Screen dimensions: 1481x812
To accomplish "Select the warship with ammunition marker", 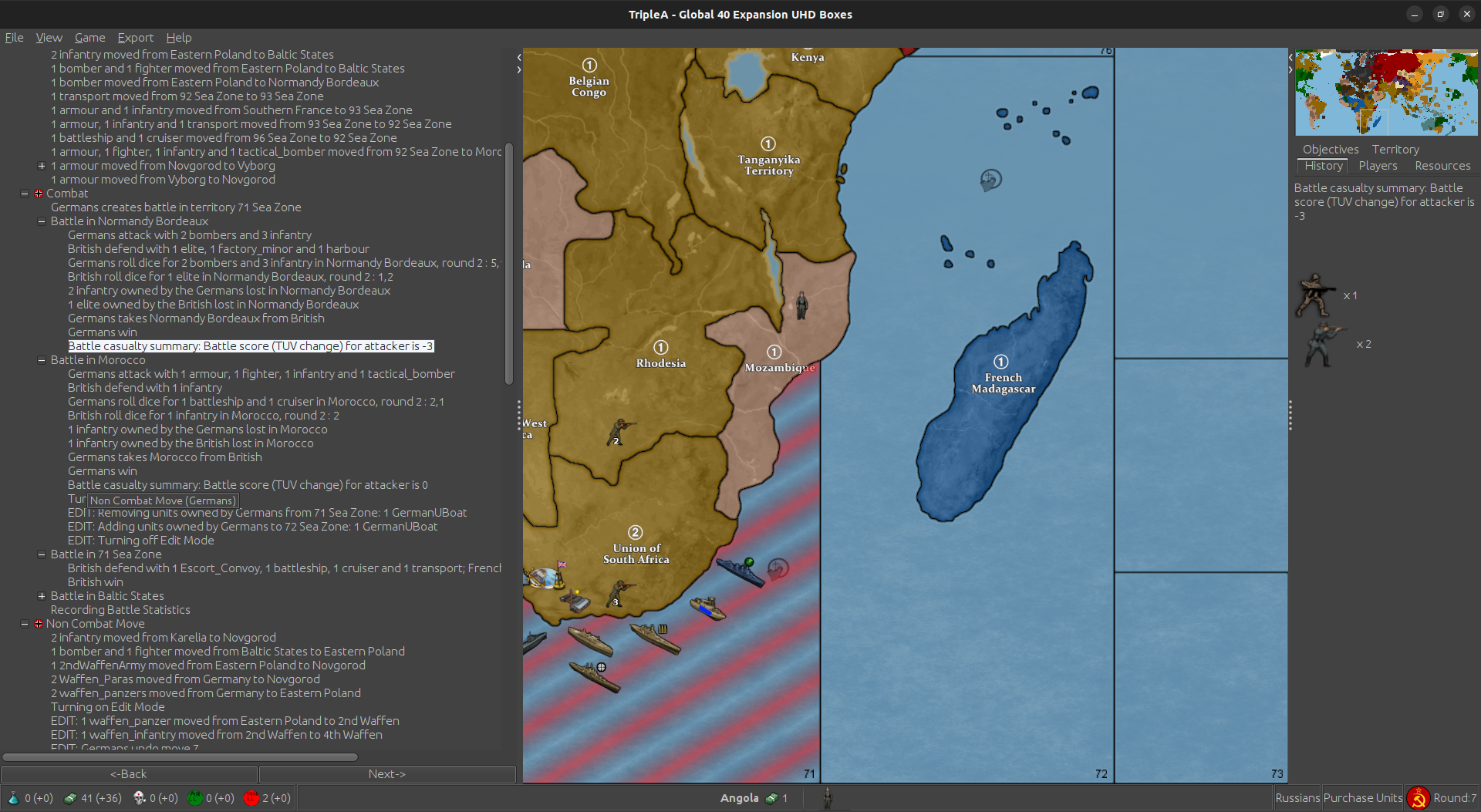I will [655, 638].
